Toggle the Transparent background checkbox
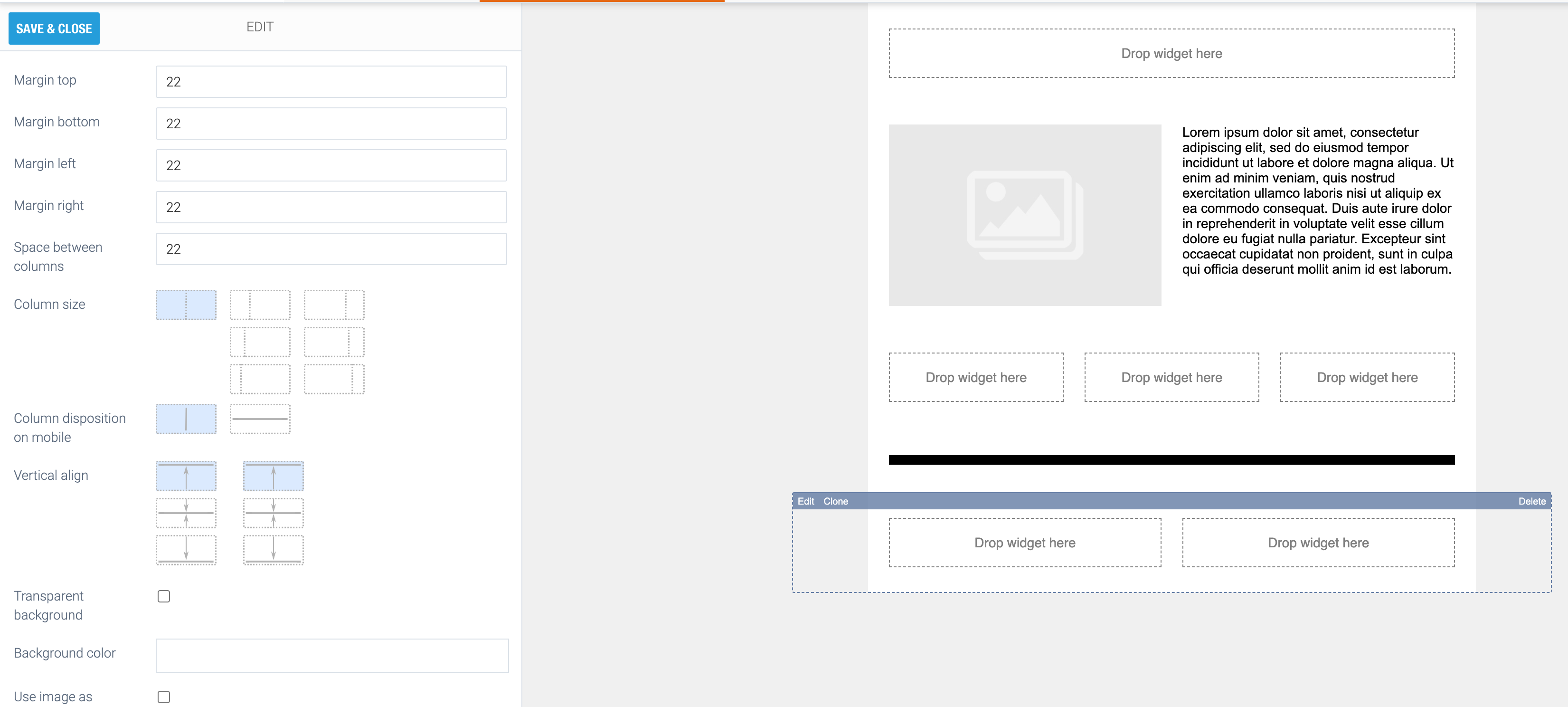Screen dimensions: 1568x707 click(164, 596)
